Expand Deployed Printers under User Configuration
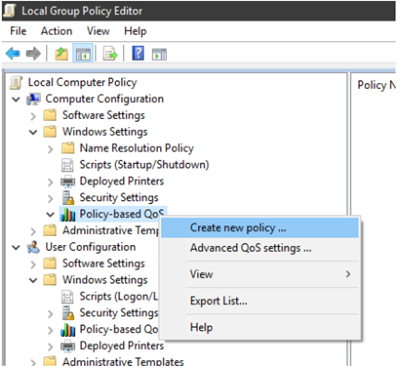The width and height of the screenshot is (403, 378). point(50,347)
